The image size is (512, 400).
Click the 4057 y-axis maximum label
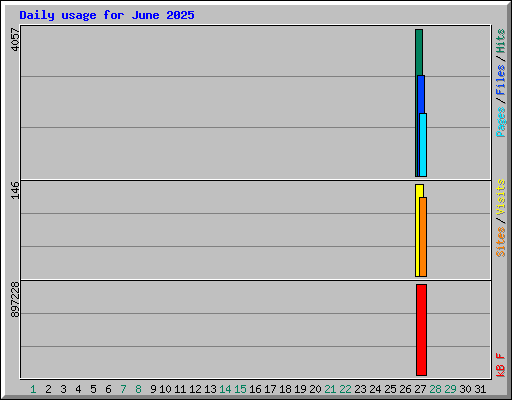coord(15,40)
